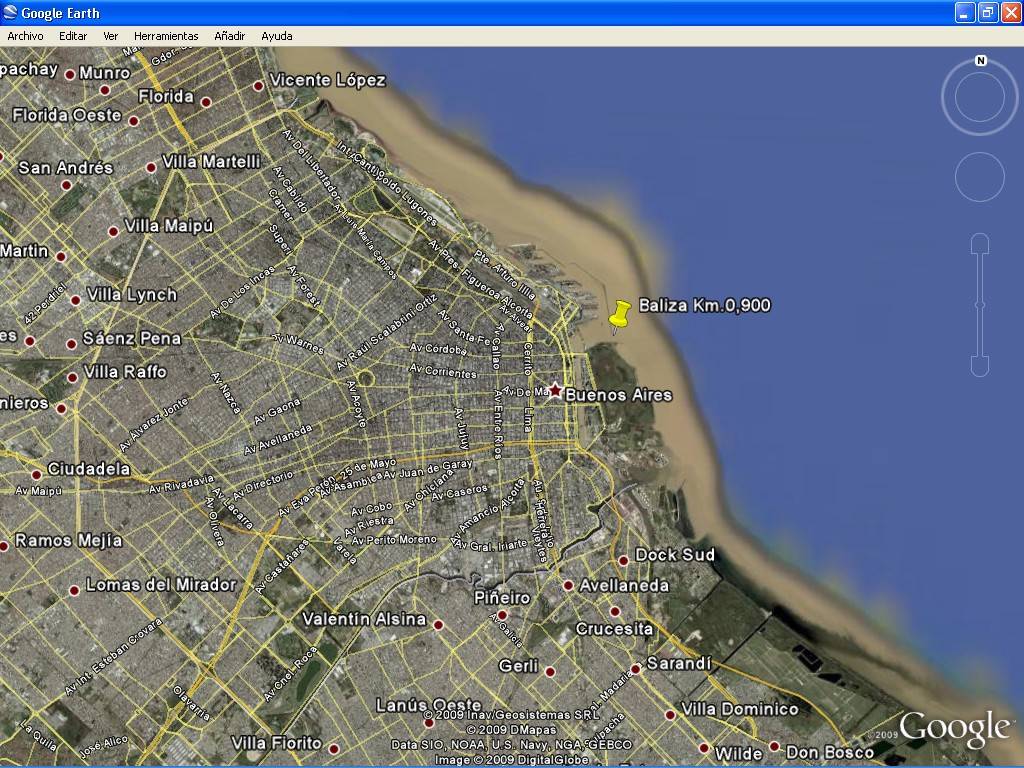Click the Ciudadela place dot
This screenshot has height=768, width=1024.
click(37, 475)
